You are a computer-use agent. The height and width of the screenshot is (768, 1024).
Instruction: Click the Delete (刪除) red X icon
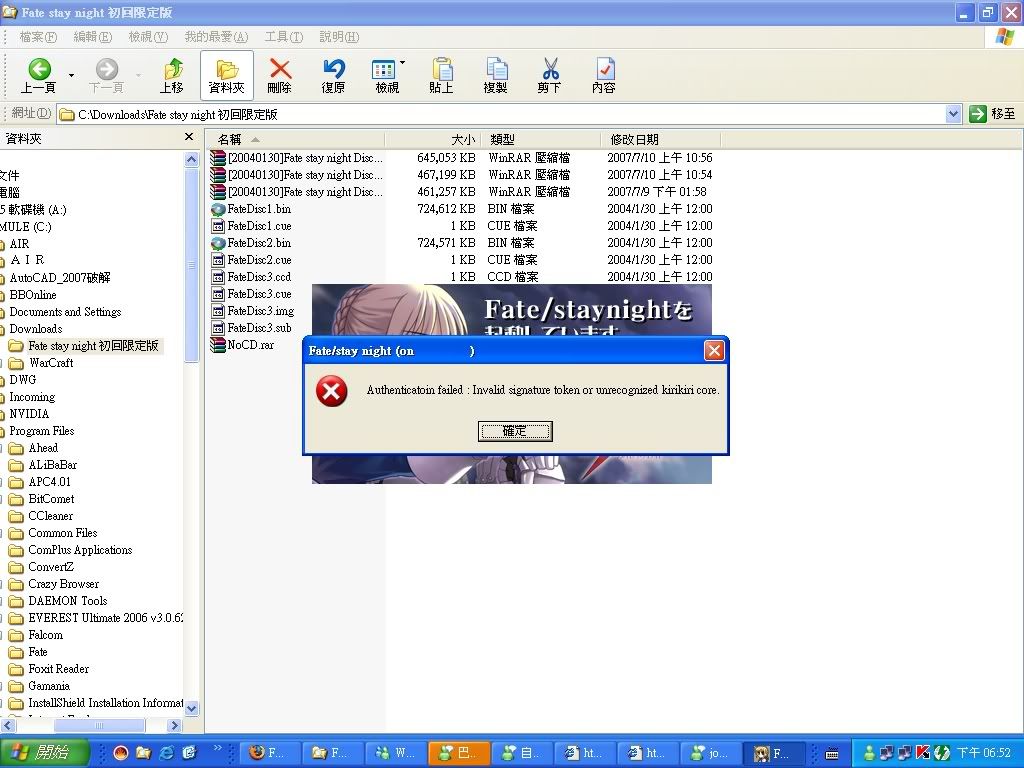tap(280, 69)
